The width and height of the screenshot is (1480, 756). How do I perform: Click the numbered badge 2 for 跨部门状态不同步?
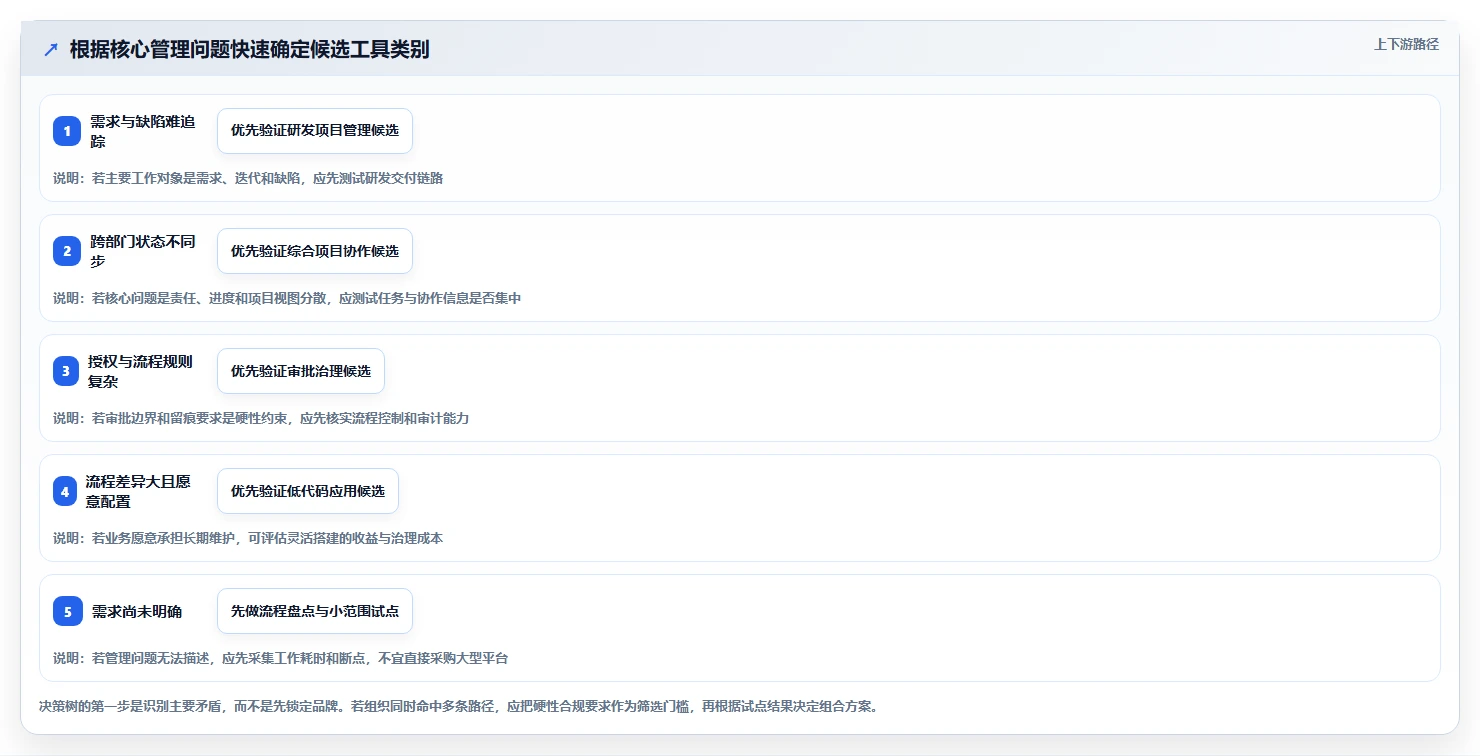pyautogui.click(x=67, y=251)
